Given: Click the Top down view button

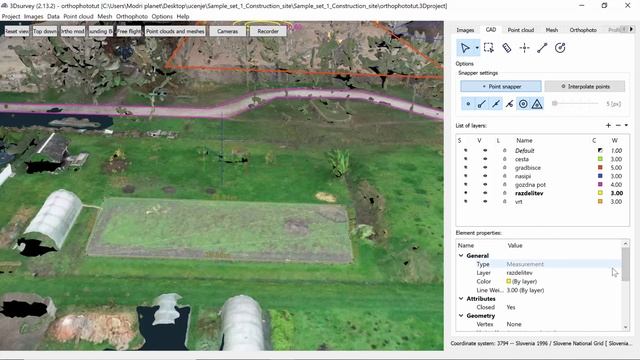Looking at the screenshot, I should point(45,31).
